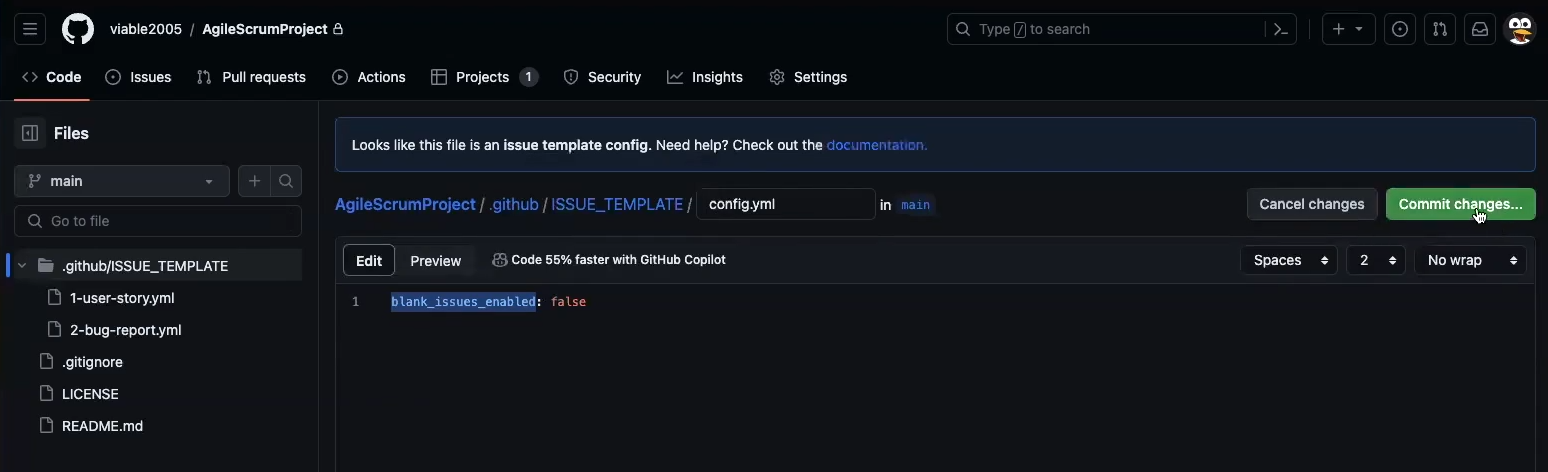Click the search files magnifier icon

[x=286, y=181]
